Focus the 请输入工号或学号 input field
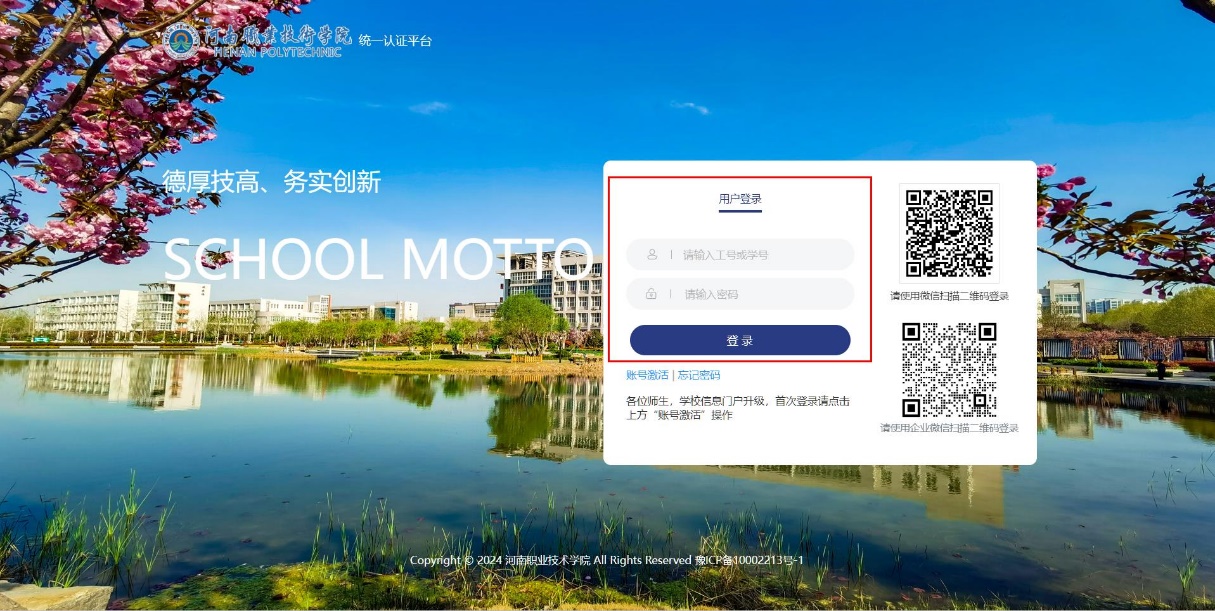This screenshot has height=611, width=1215. click(x=760, y=255)
